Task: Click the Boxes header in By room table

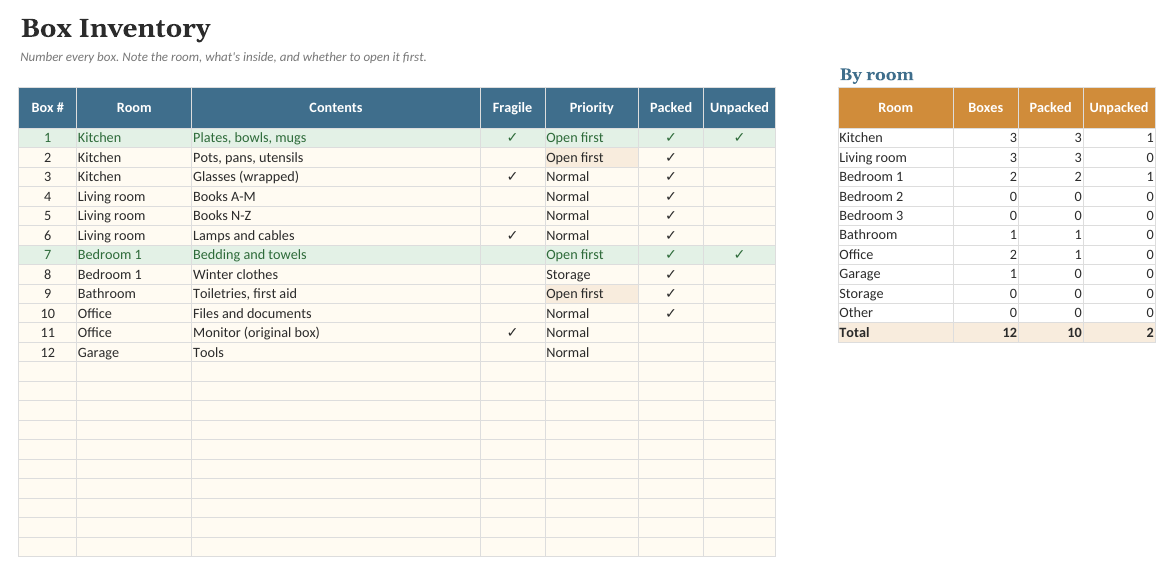Action: click(x=985, y=108)
